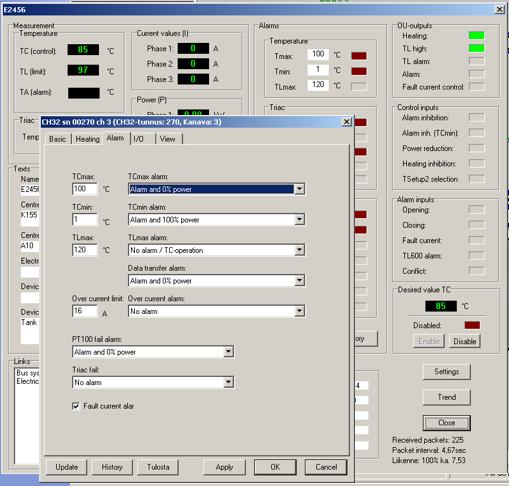Click the Opening alarm input indicator
The height and width of the screenshot is (486, 509).
pos(476,209)
